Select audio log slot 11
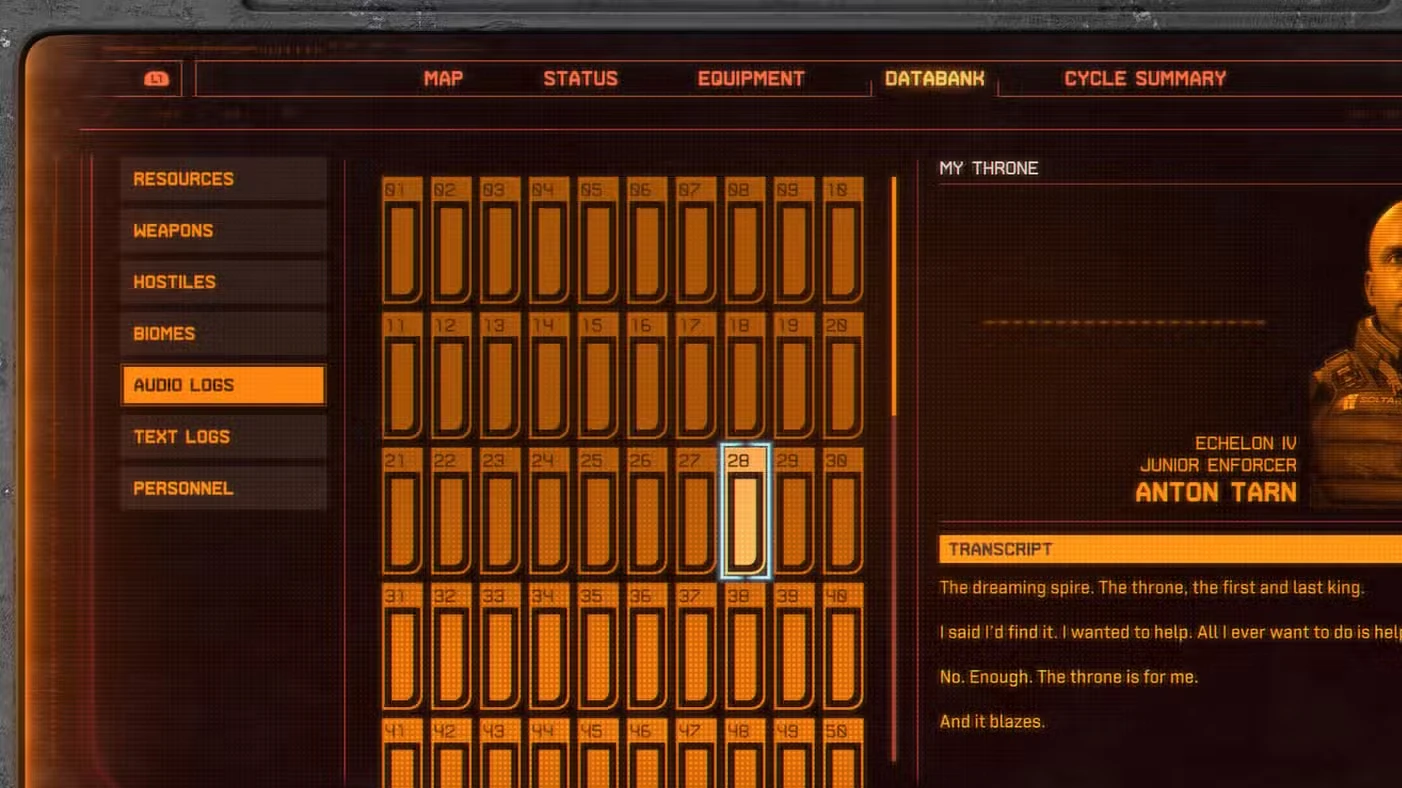The width and height of the screenshot is (1402, 788). 401,376
